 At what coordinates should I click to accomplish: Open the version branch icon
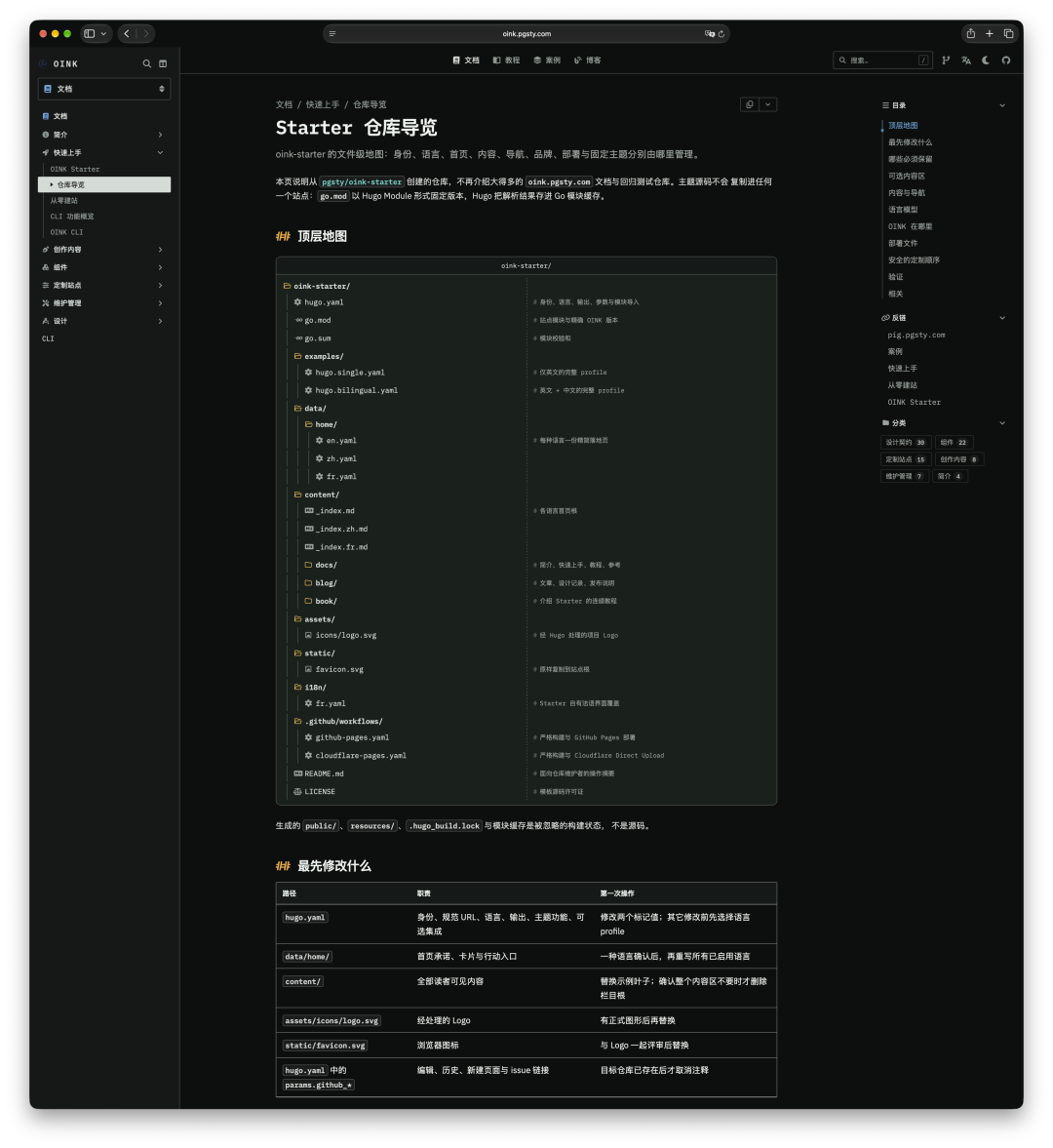pyautogui.click(x=946, y=60)
